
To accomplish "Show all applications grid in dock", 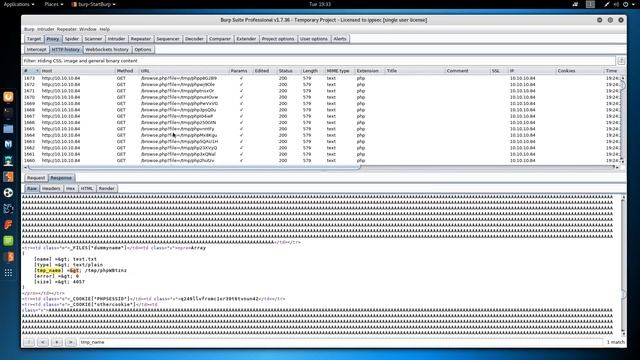I will point(8,273).
